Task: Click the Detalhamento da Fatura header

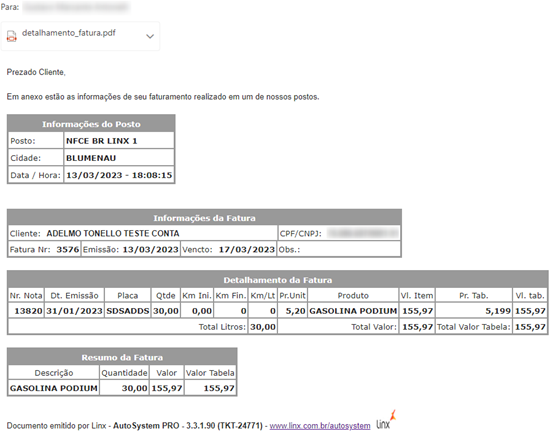Action: tap(278, 280)
